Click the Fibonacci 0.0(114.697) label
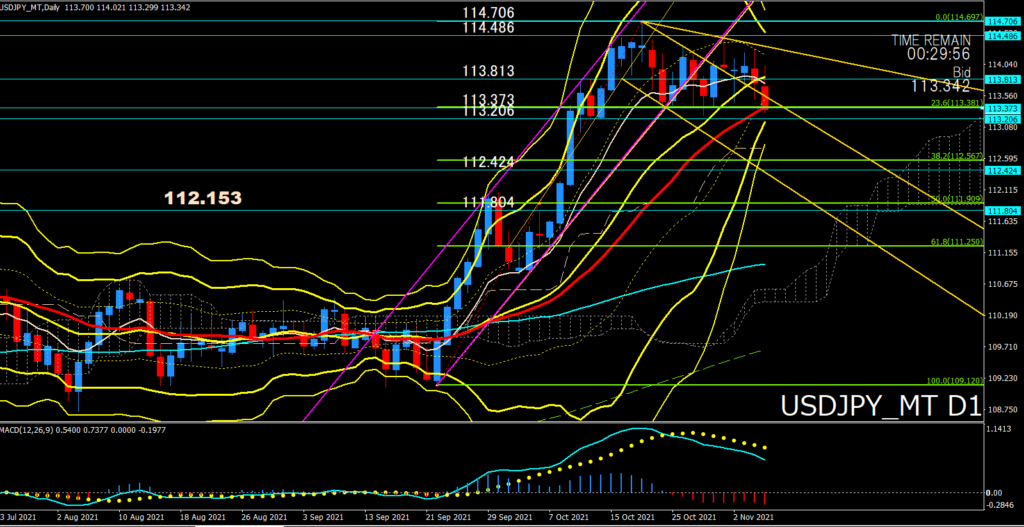The height and width of the screenshot is (527, 1024). [959, 16]
